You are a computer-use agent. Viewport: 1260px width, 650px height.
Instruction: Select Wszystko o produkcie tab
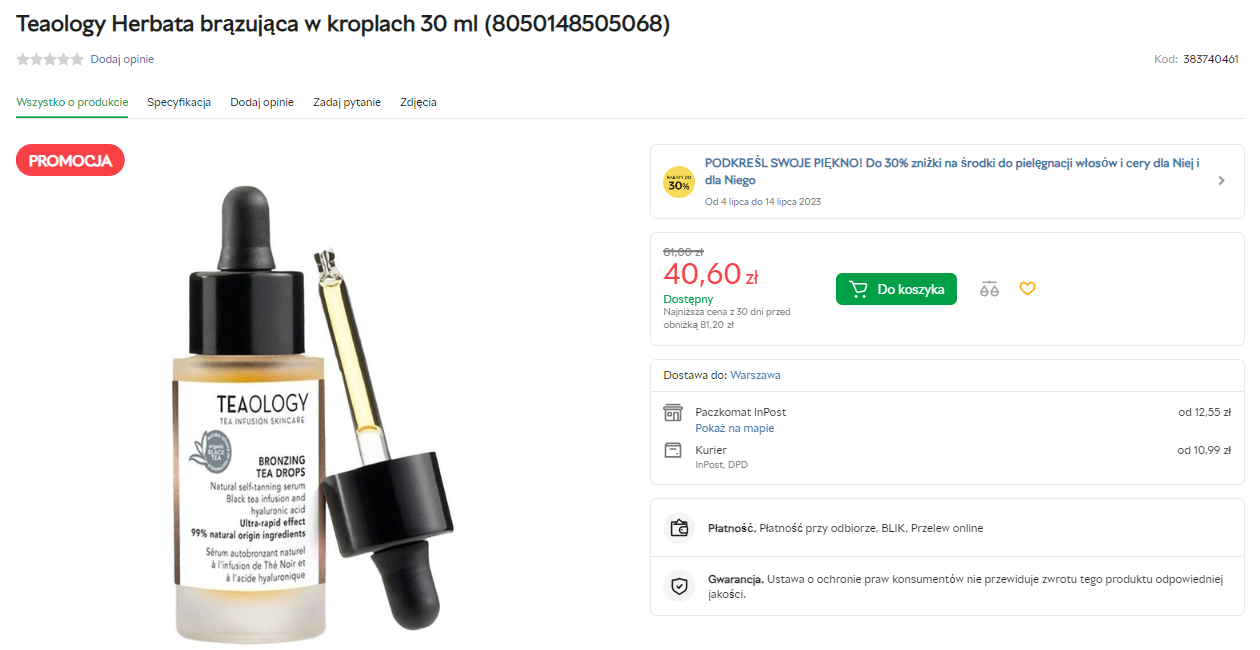[72, 102]
